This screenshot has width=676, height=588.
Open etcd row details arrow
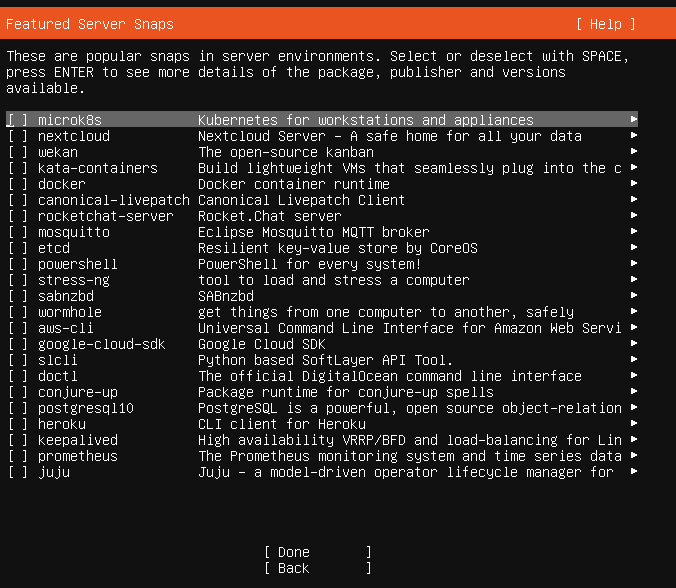click(633, 247)
